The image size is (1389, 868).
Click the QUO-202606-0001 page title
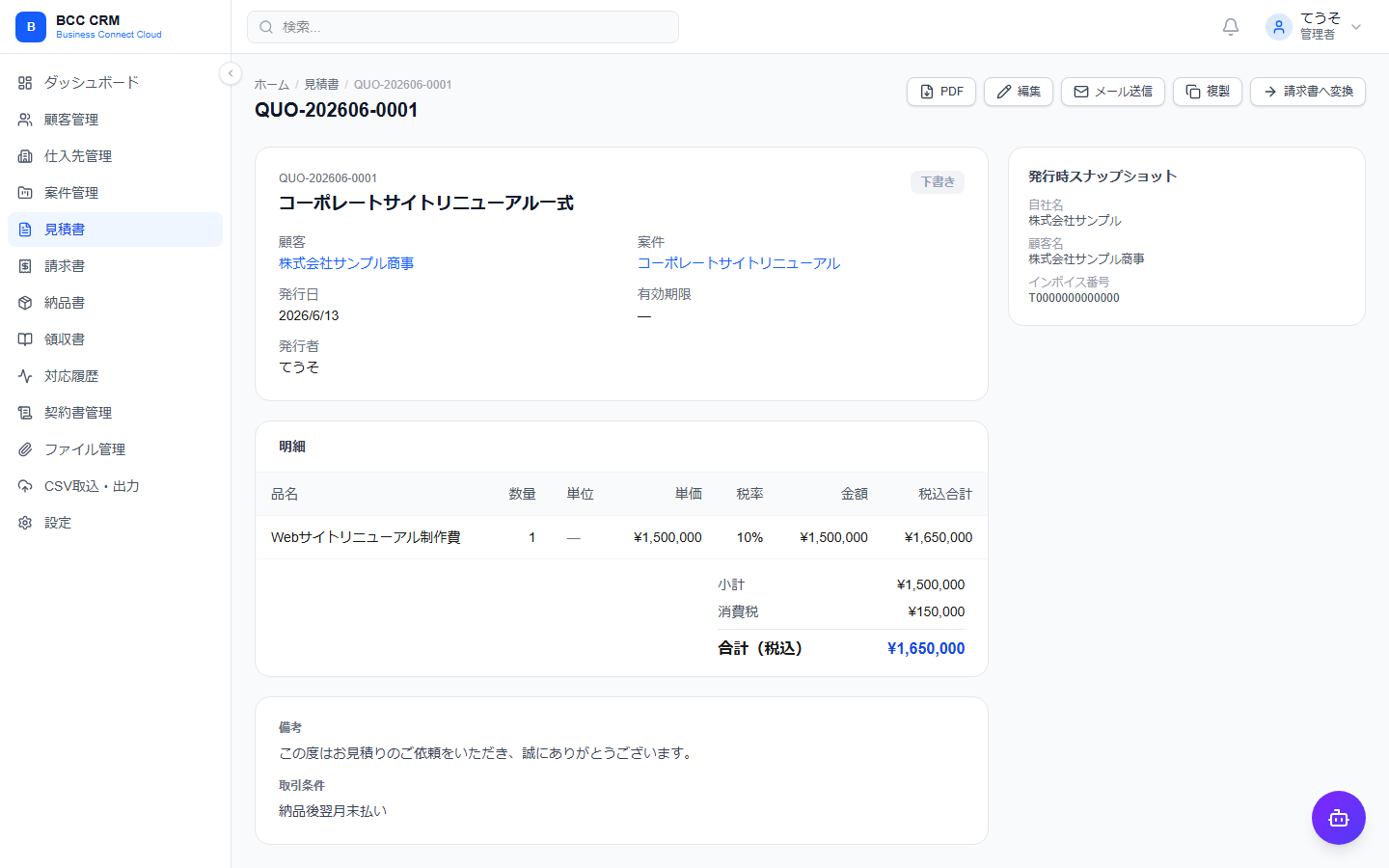point(337,110)
